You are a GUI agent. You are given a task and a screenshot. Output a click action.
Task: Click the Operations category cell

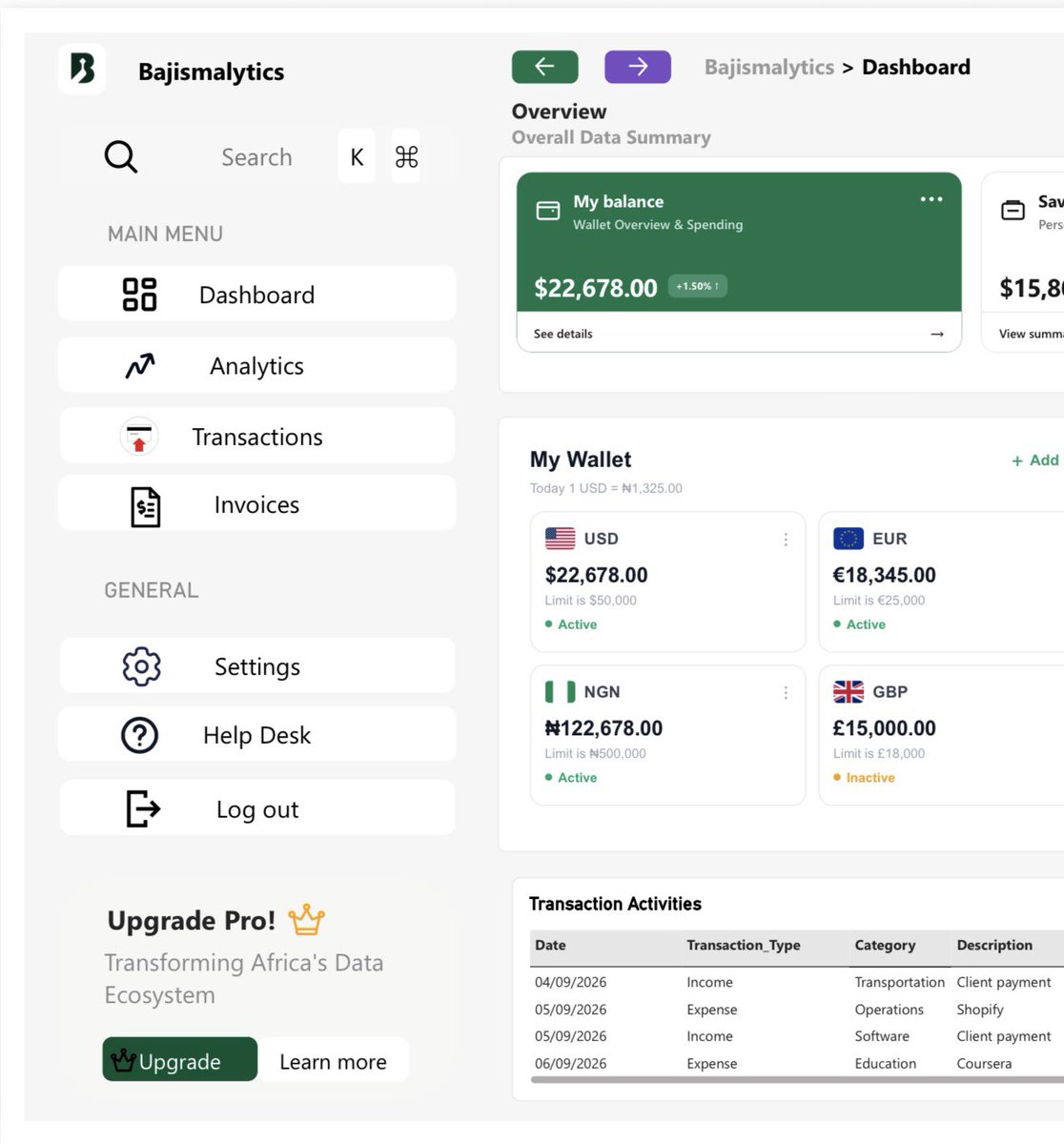(889, 1010)
